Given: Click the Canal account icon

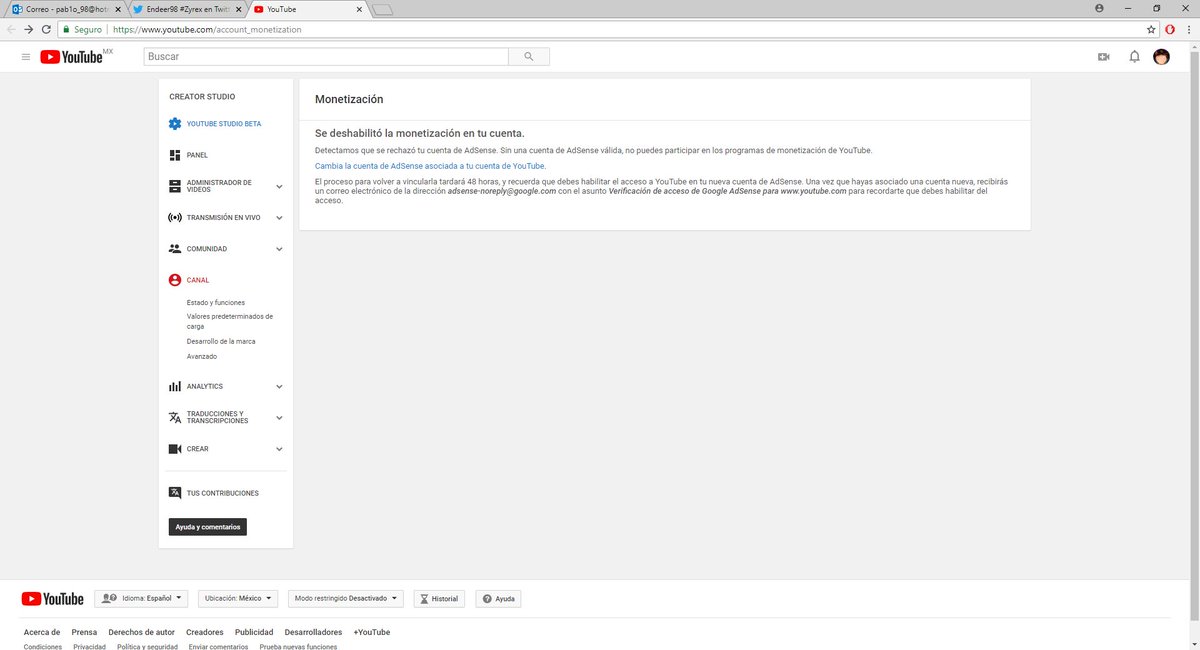Looking at the screenshot, I should (x=175, y=280).
